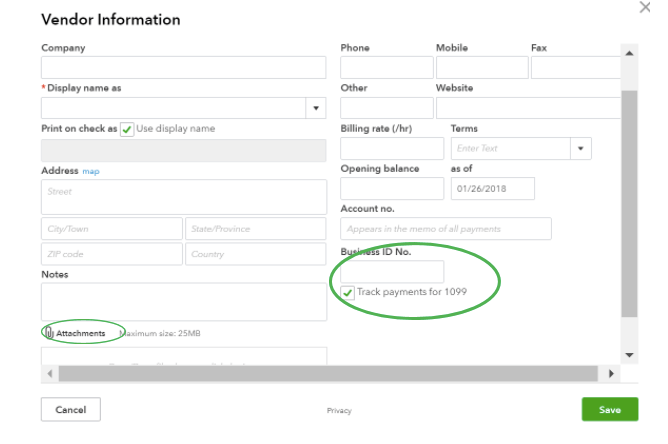Click the Website field

(x=528, y=108)
